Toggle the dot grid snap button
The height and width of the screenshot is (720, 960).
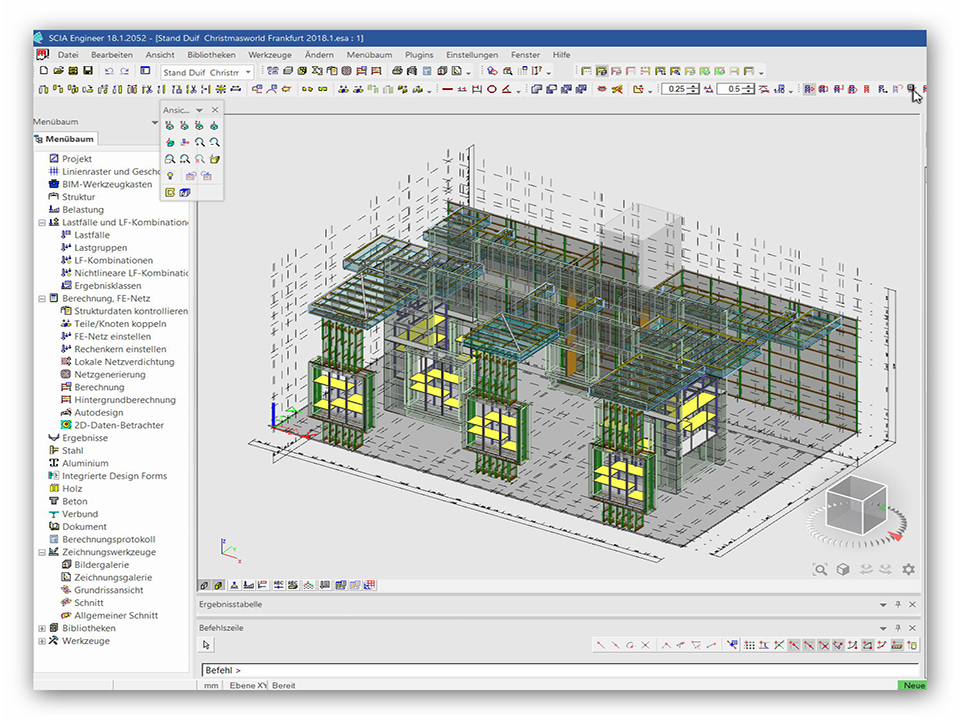point(750,645)
